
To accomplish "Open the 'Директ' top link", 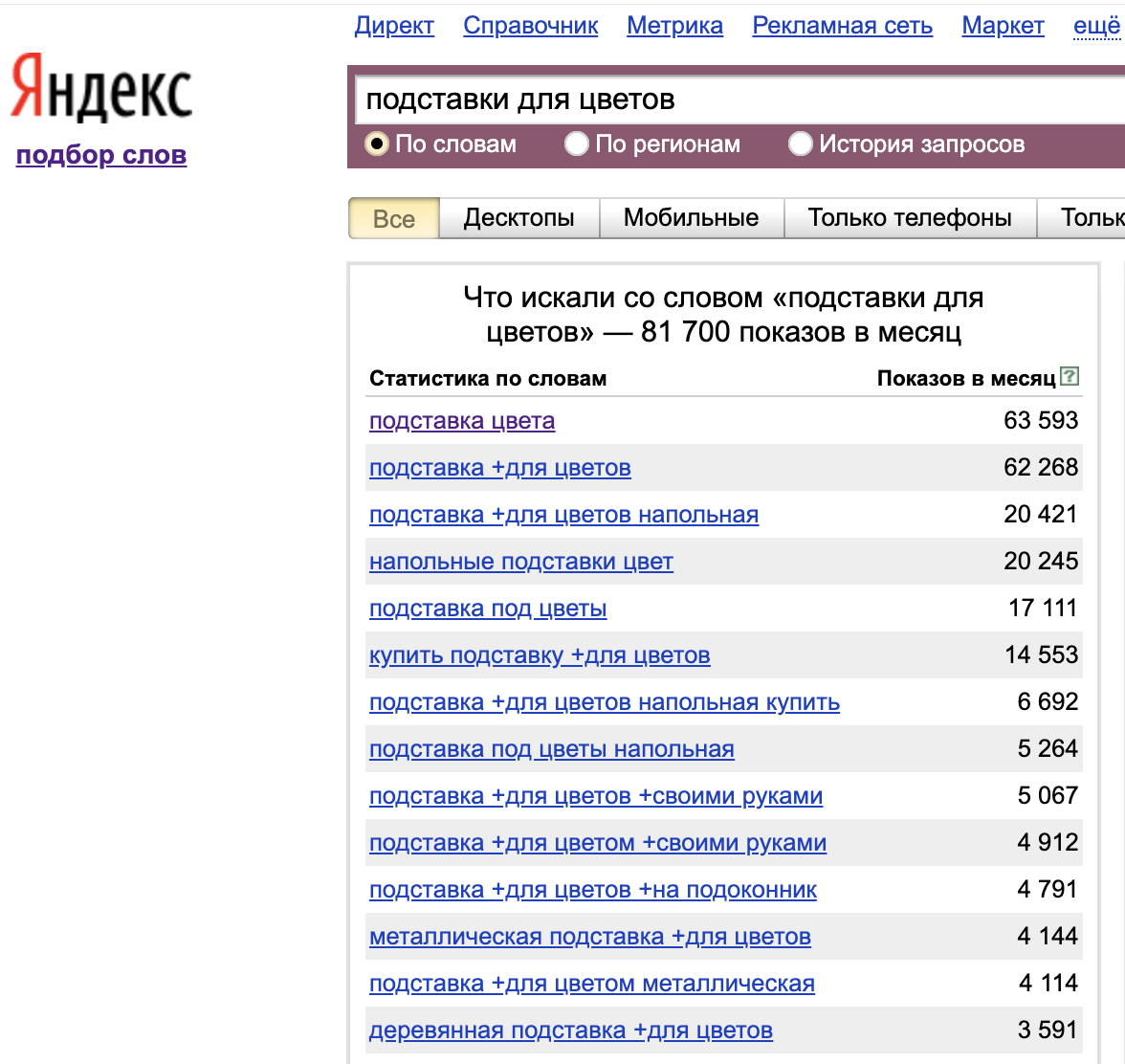I will 394,26.
